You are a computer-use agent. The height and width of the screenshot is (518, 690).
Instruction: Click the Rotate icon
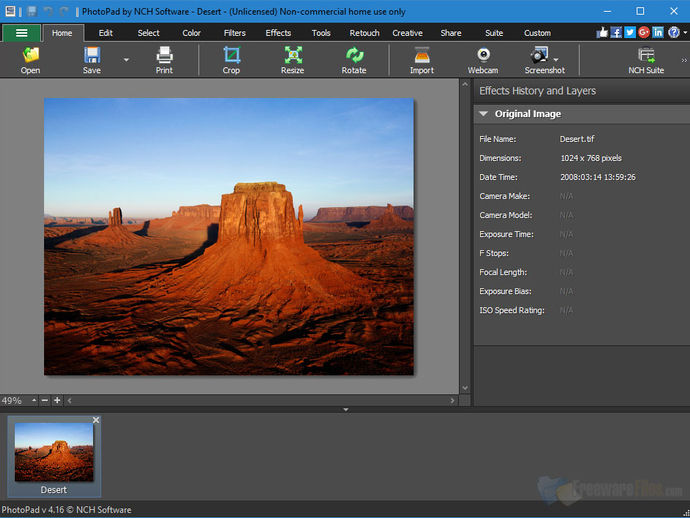tap(354, 56)
